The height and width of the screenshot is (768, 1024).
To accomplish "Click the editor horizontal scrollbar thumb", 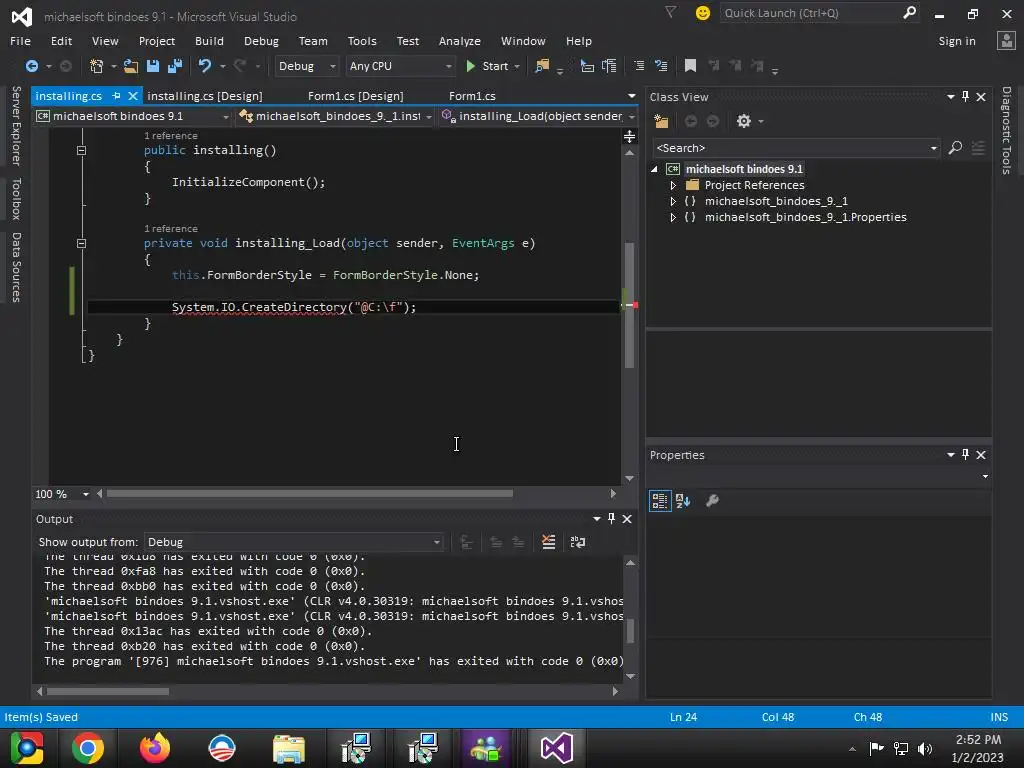I will pos(310,494).
